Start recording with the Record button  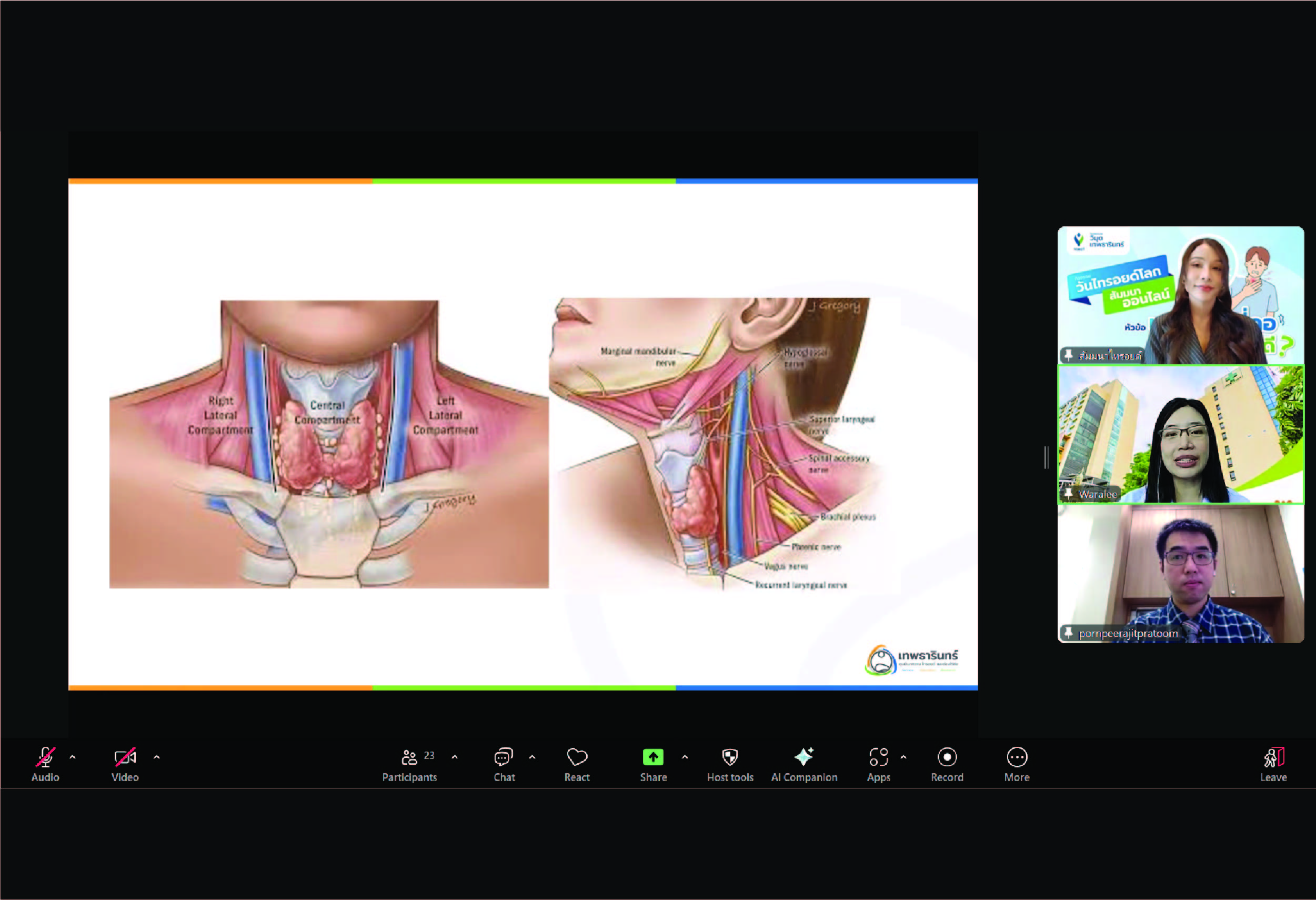click(947, 764)
